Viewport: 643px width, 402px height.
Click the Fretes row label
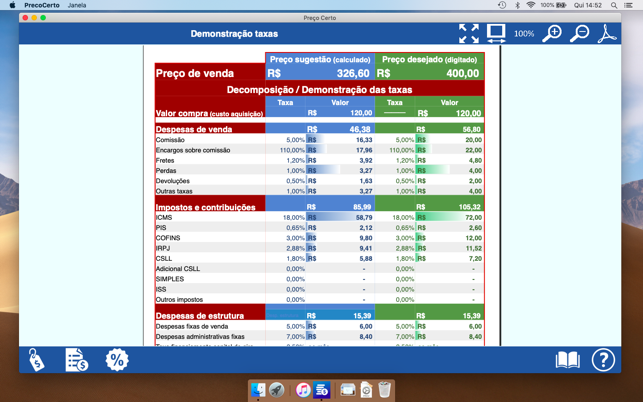coord(165,160)
